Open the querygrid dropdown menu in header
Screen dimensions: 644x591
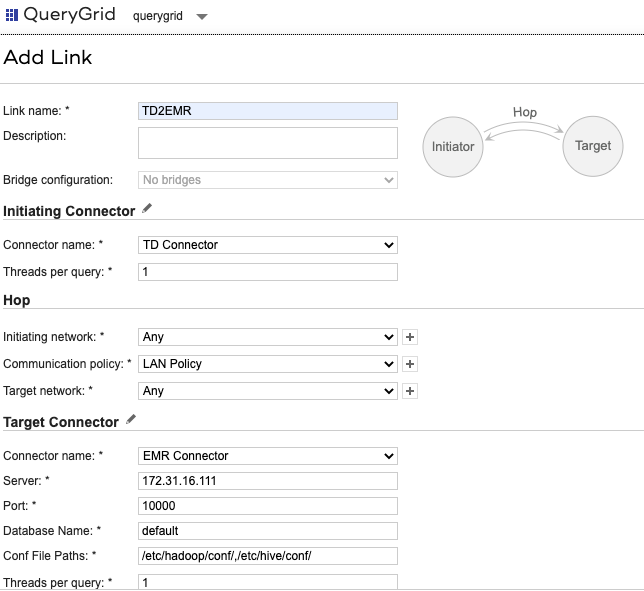202,17
